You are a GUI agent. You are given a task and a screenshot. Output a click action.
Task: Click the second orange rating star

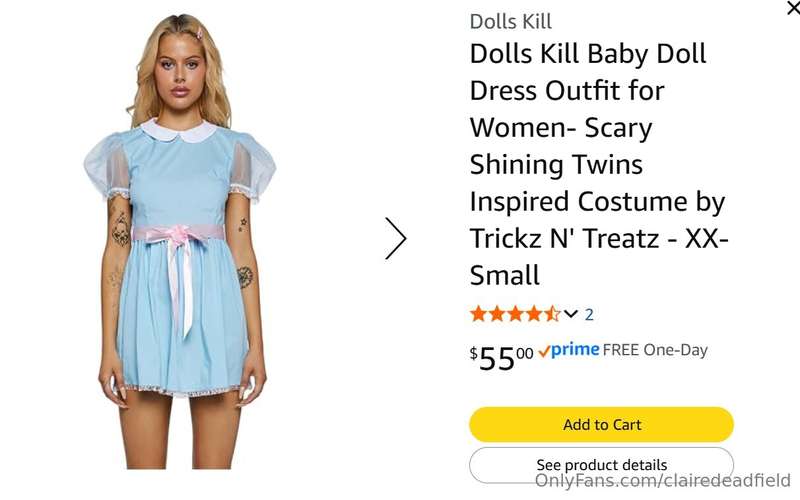(497, 314)
